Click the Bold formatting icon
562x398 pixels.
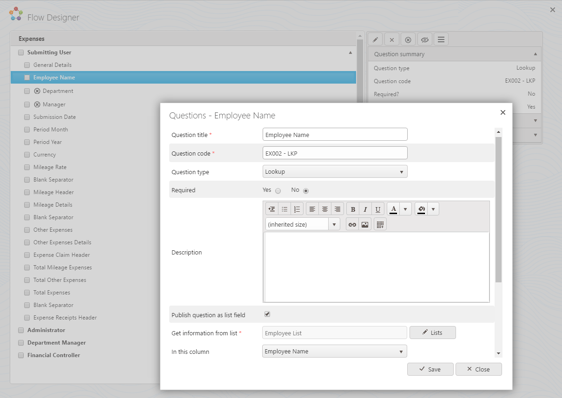pos(353,209)
